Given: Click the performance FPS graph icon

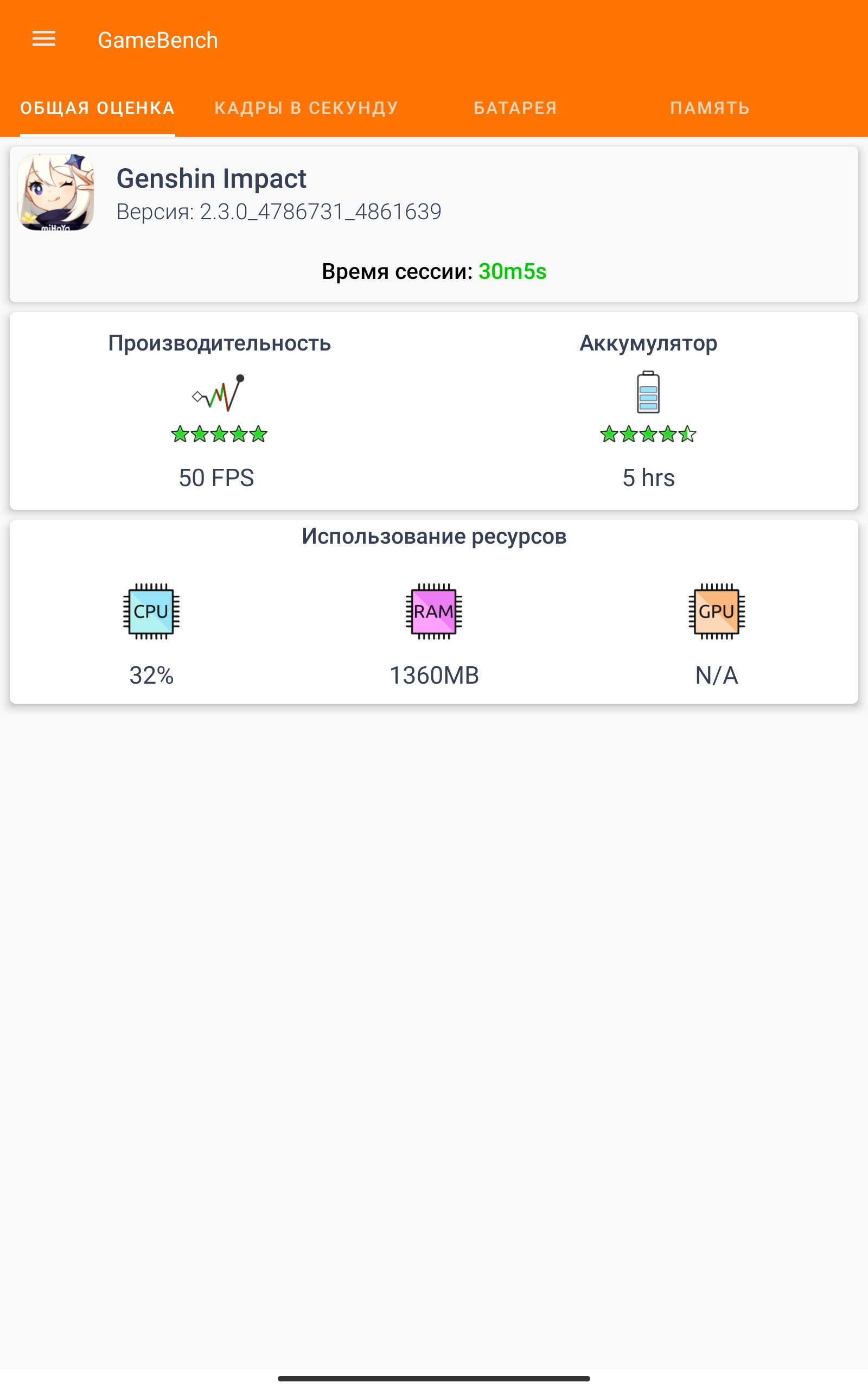Looking at the screenshot, I should click(218, 393).
